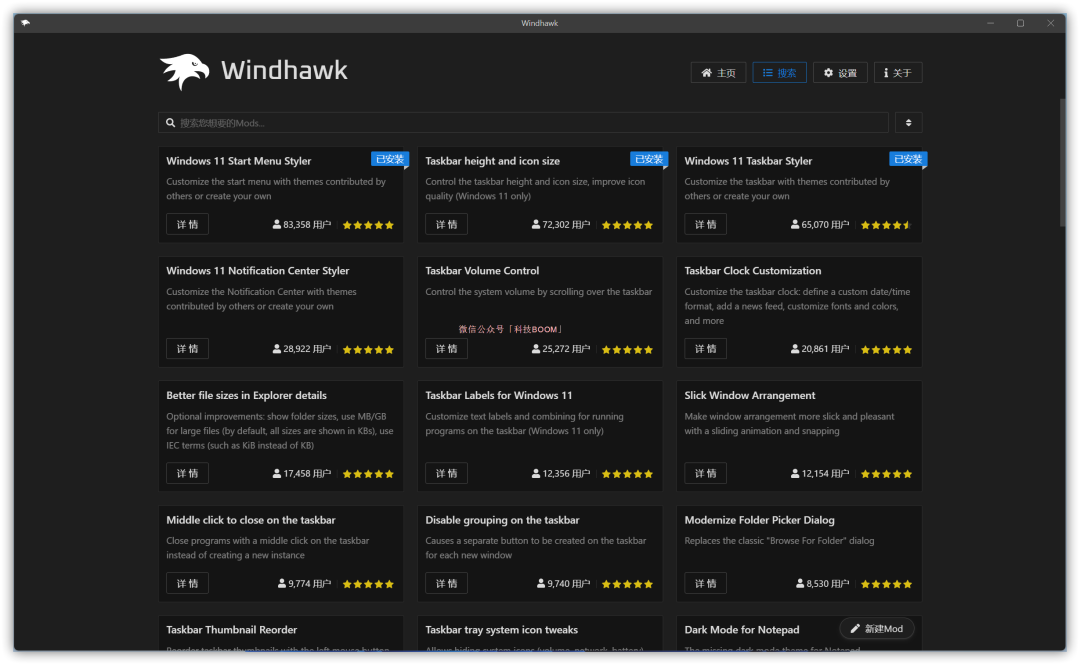This screenshot has height=665, width=1080.
Task: Open details for Slick Window Arrangement
Action: (705, 473)
